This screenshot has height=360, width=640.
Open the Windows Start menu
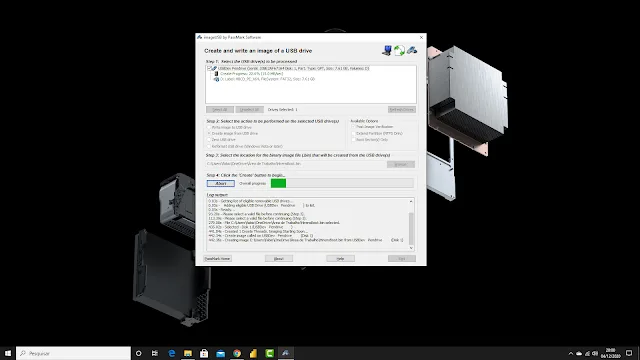[8, 353]
